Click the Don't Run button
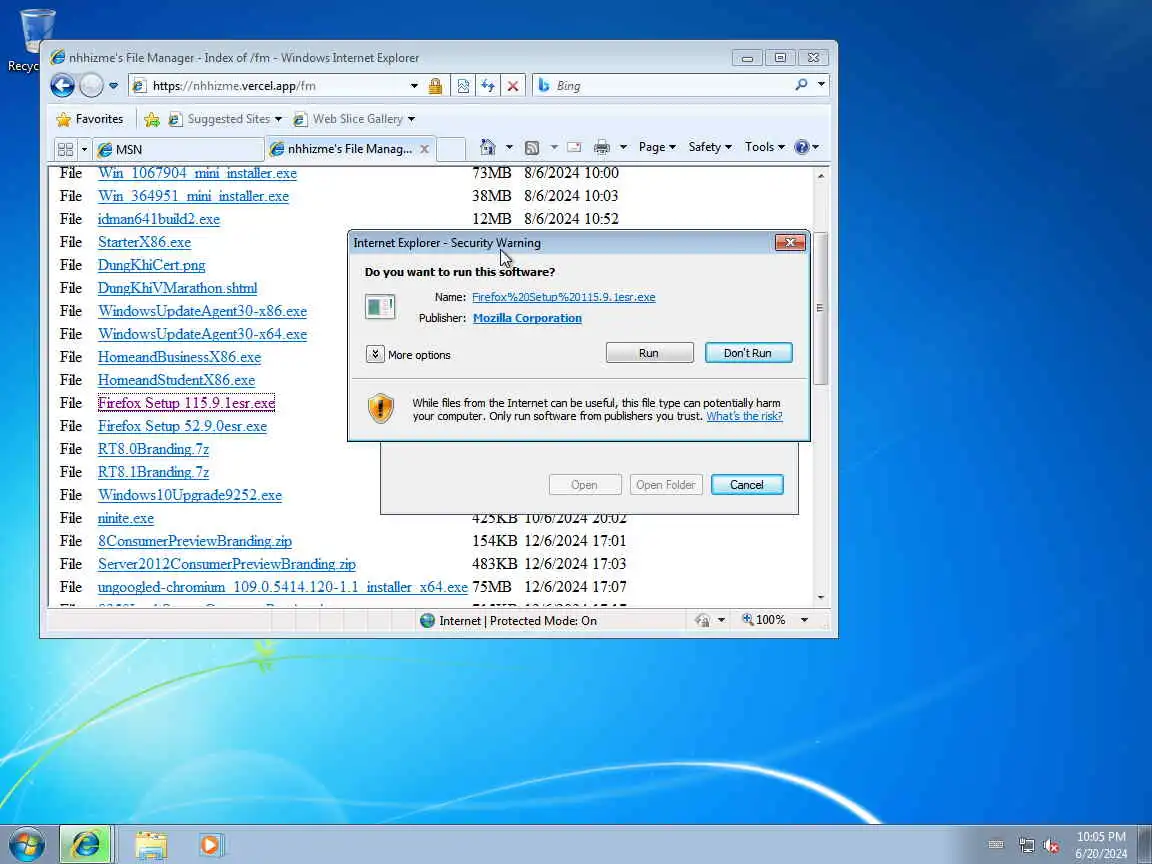The width and height of the screenshot is (1152, 864). pyautogui.click(x=748, y=353)
